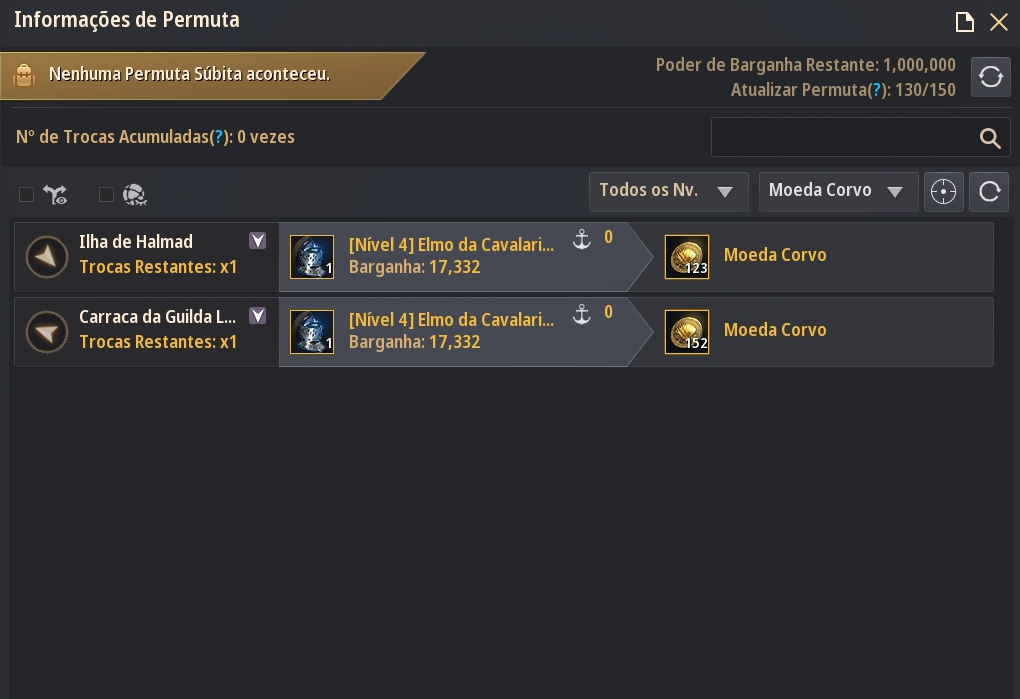Open the Moeda Corvo filter dropdown
This screenshot has height=699, width=1020.
pos(838,191)
